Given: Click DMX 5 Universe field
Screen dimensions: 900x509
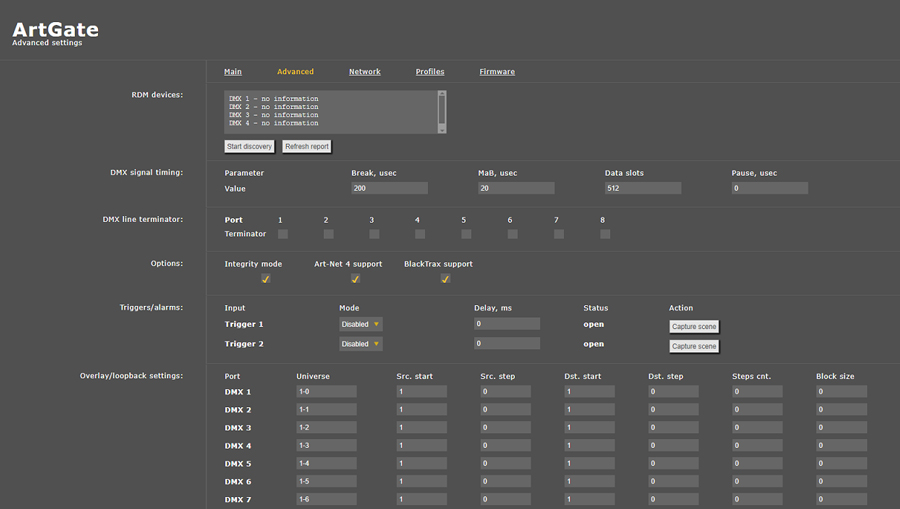Looking at the screenshot, I should click(327, 463).
